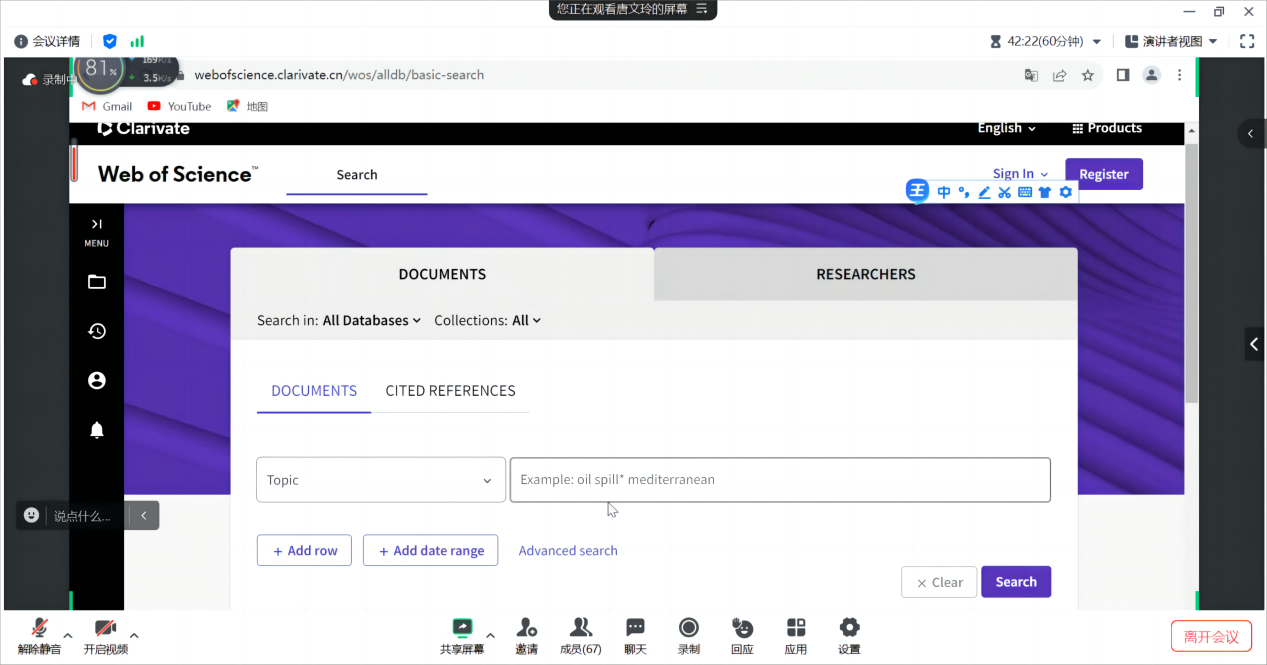The height and width of the screenshot is (665, 1267).
Task: Open the Advanced search link
Action: pos(567,551)
